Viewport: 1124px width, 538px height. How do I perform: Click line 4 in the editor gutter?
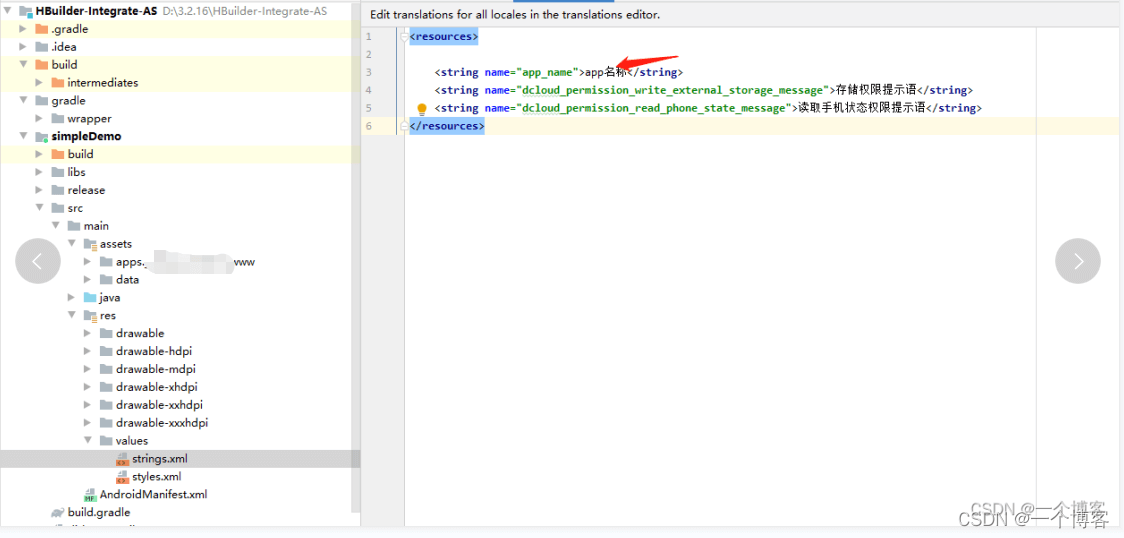point(369,90)
